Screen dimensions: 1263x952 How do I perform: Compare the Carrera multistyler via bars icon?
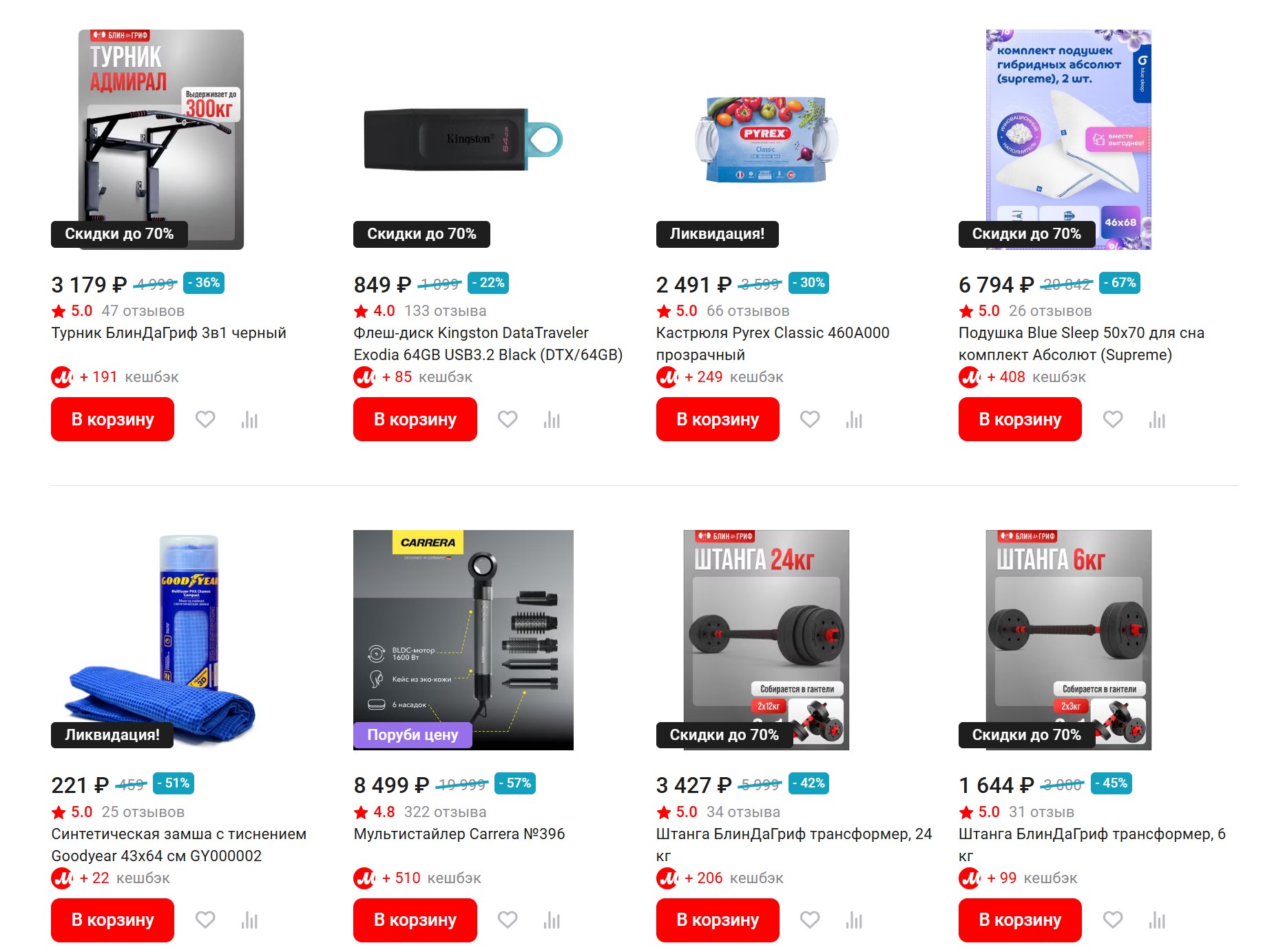[x=552, y=920]
